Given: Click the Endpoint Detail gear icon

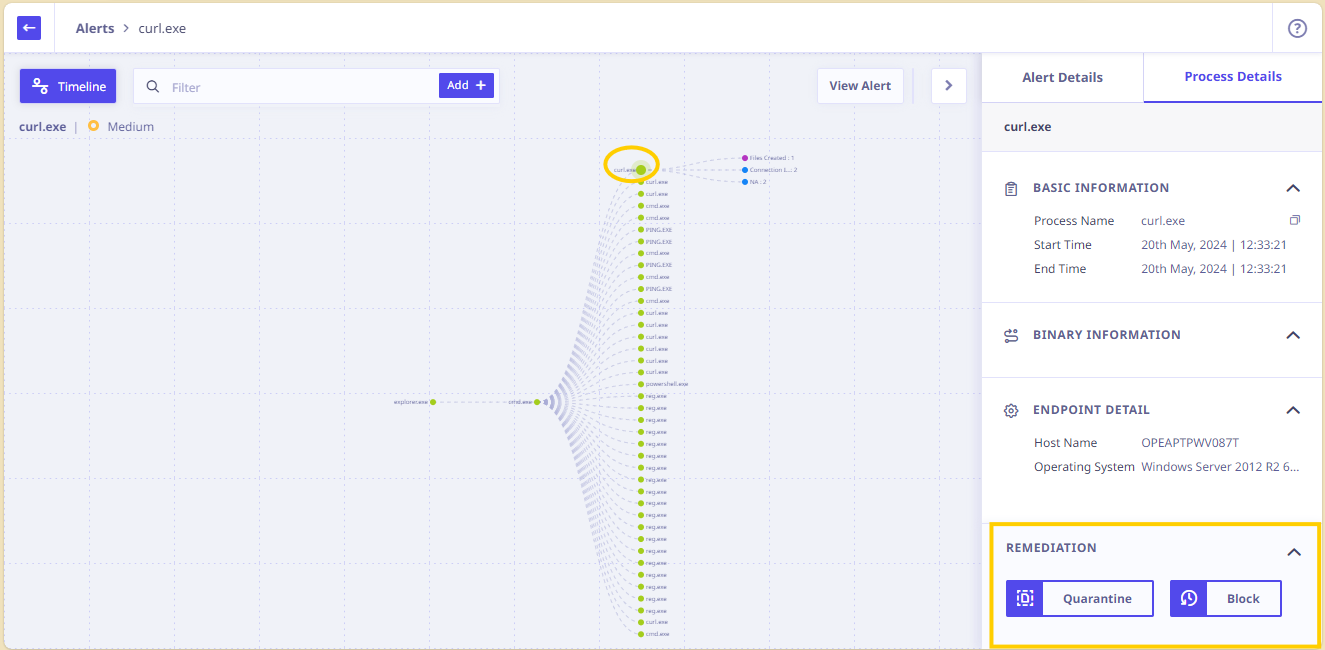Looking at the screenshot, I should 1011,410.
